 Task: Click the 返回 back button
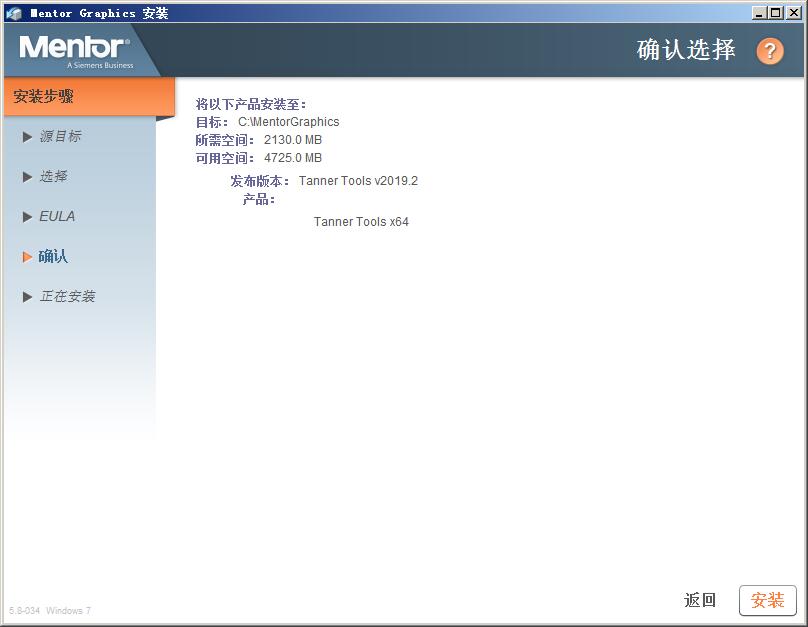pos(700,600)
